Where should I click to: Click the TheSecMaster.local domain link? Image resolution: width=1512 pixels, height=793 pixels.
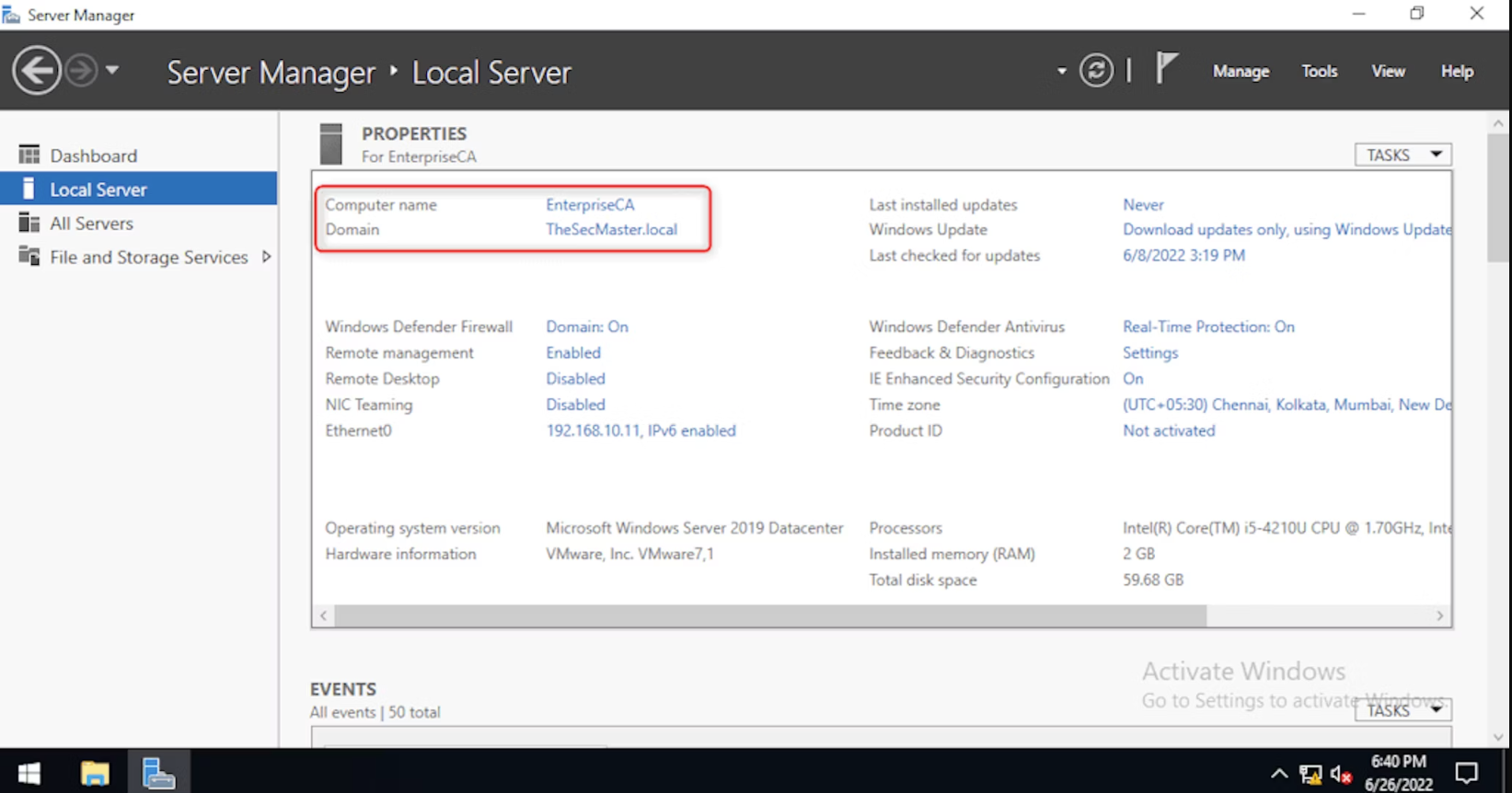(x=611, y=229)
